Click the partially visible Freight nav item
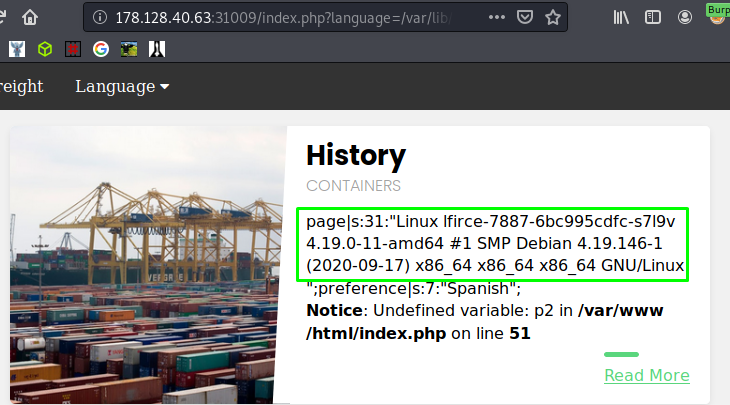This screenshot has width=730, height=405. pyautogui.click(x=21, y=86)
